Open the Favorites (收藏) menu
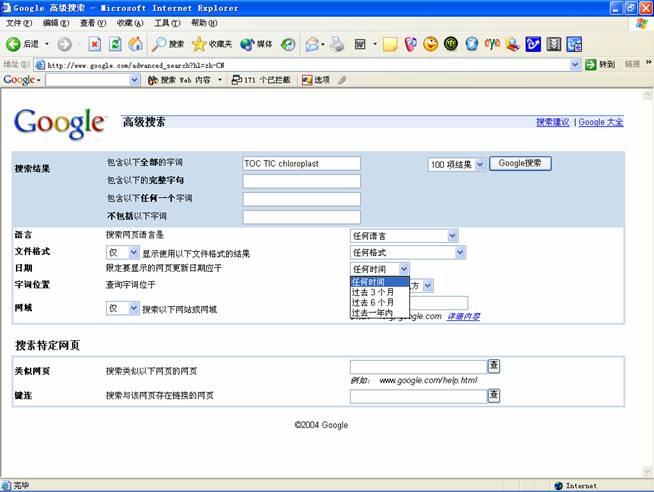Image resolution: width=654 pixels, height=492 pixels. click(x=130, y=23)
